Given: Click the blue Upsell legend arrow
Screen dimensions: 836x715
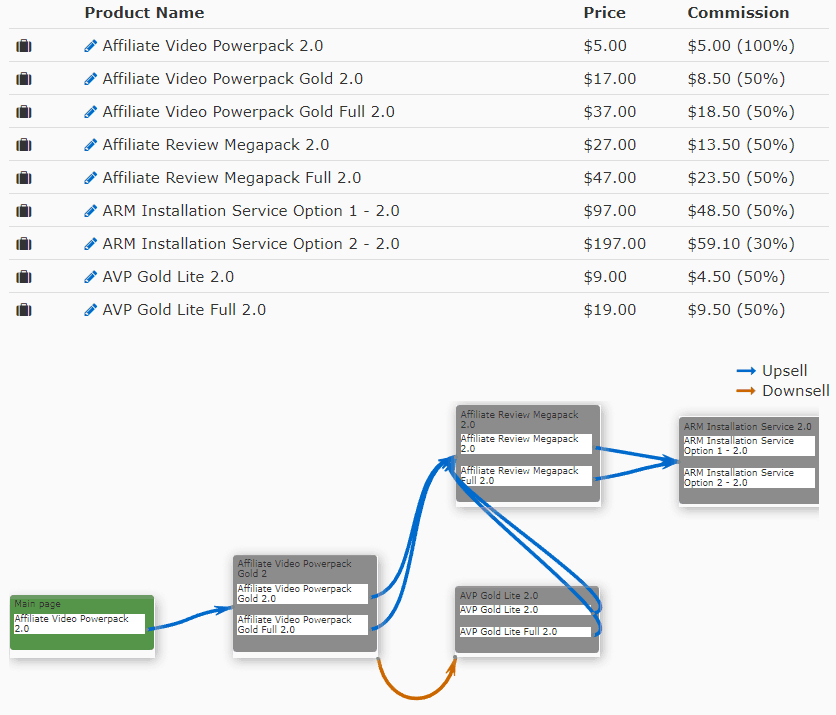Looking at the screenshot, I should click(746, 371).
